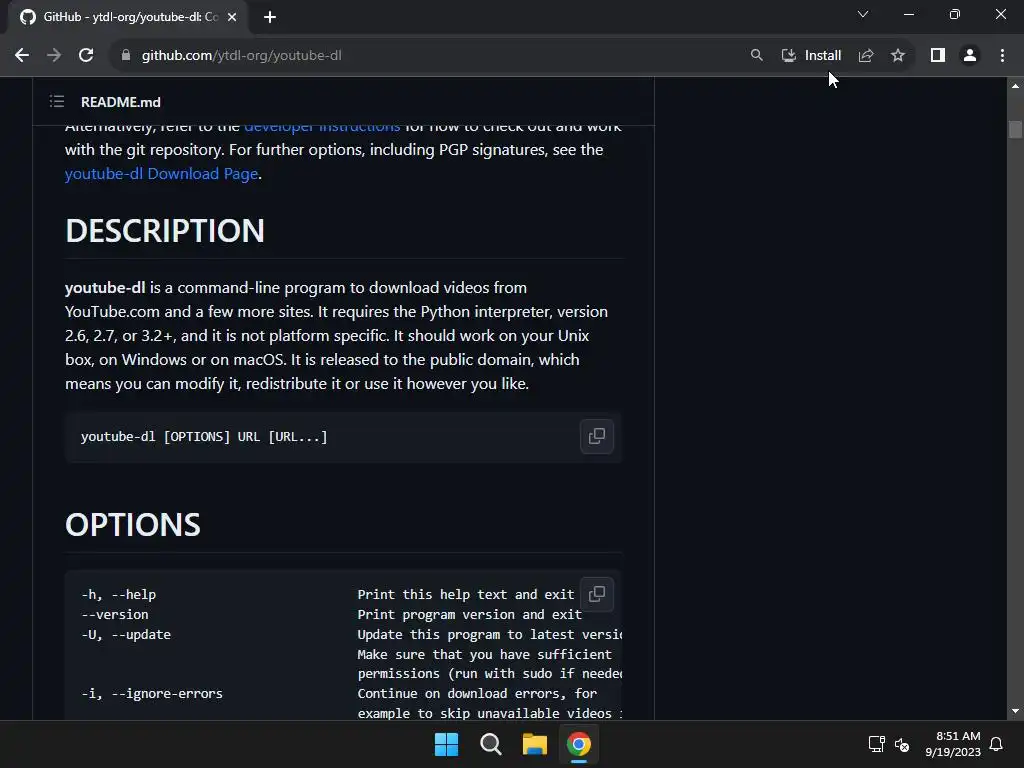The image size is (1024, 768).
Task: Go back with the browser back arrow
Action: tap(22, 56)
